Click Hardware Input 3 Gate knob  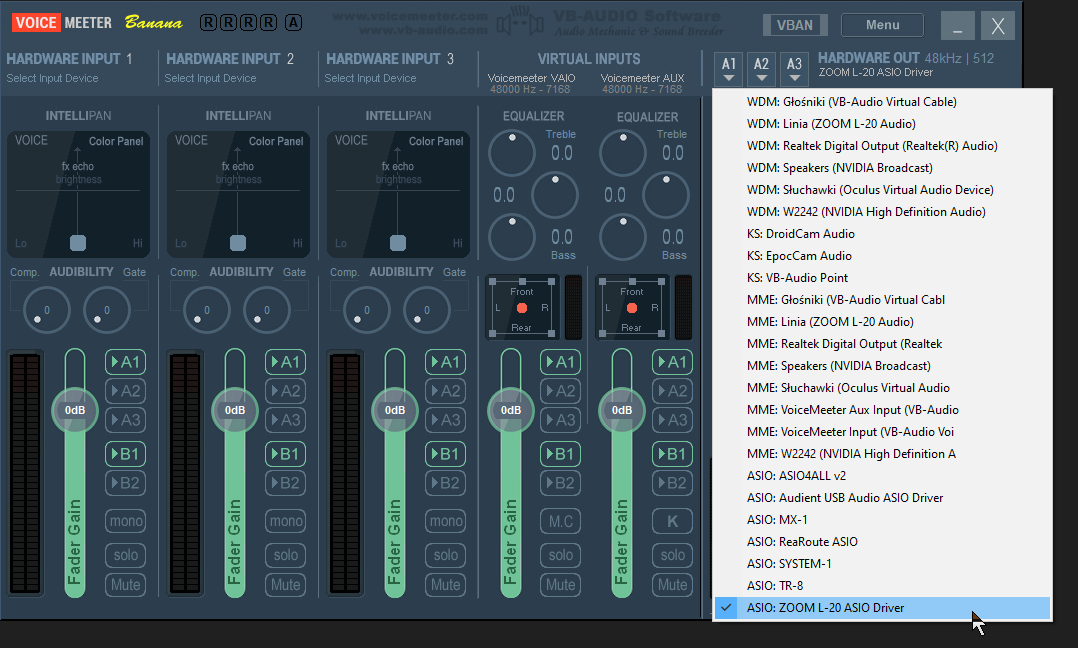(x=426, y=310)
